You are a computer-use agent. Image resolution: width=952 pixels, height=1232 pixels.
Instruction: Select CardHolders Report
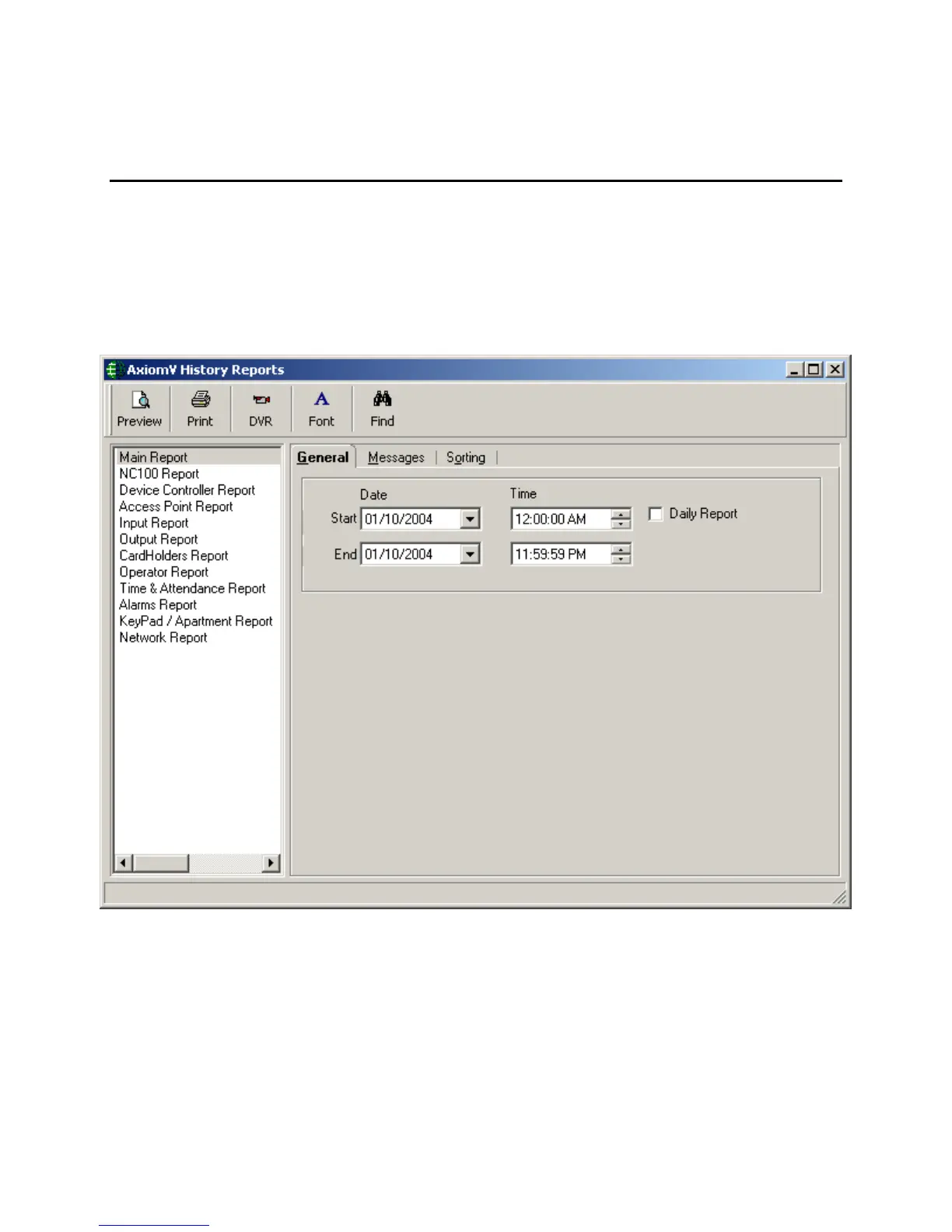[173, 555]
